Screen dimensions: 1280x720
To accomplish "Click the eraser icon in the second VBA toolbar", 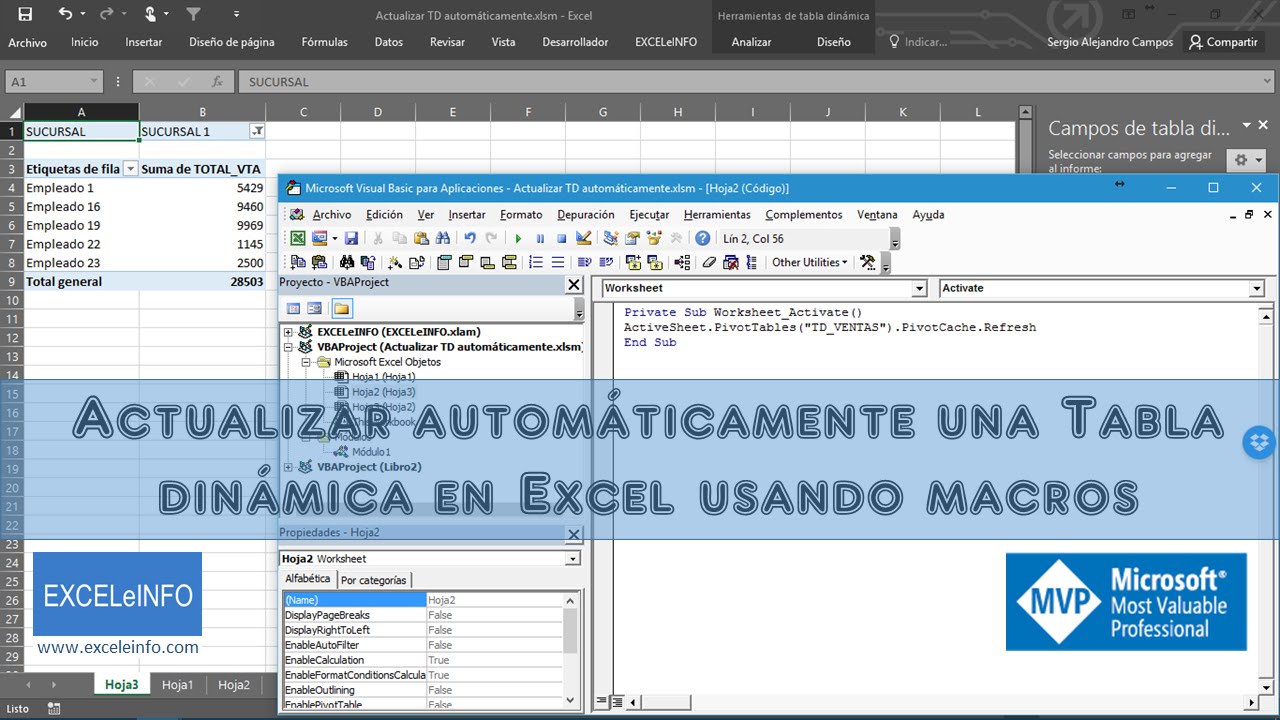I will pos(709,262).
